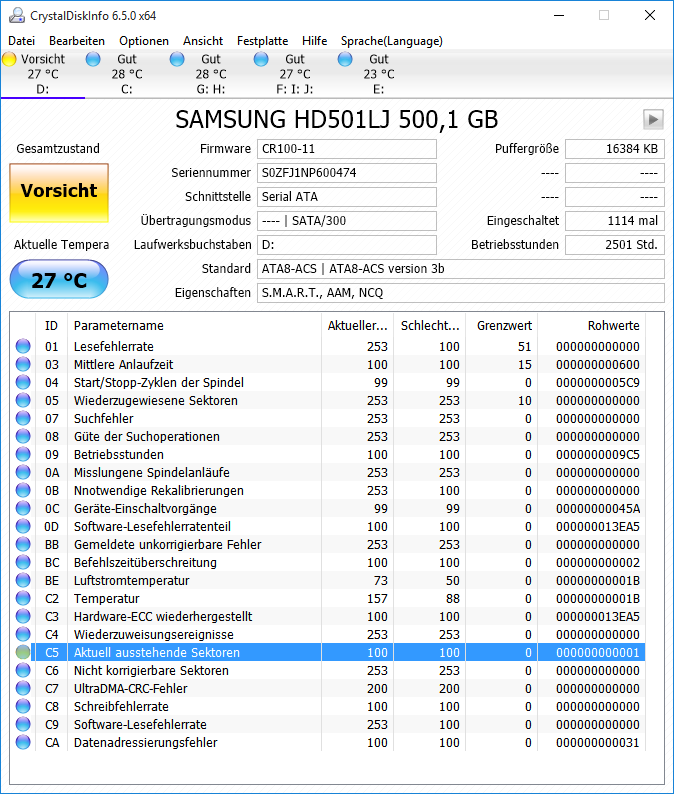674x794 pixels.
Task: Click status icon for Schreibfehlerrate row
Action: click(x=23, y=706)
